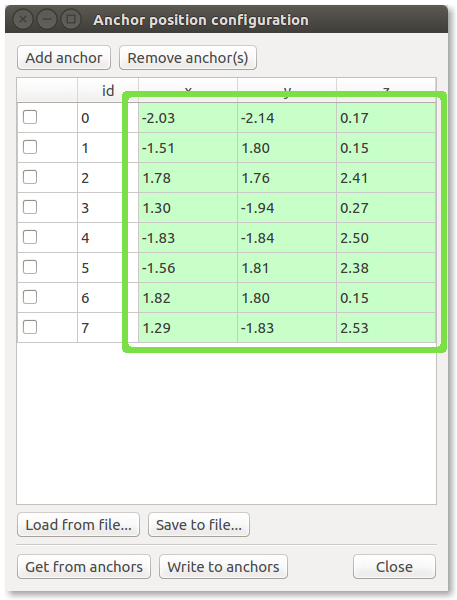
Task: Tick the checkbox for anchor id 0
Action: click(x=30, y=117)
